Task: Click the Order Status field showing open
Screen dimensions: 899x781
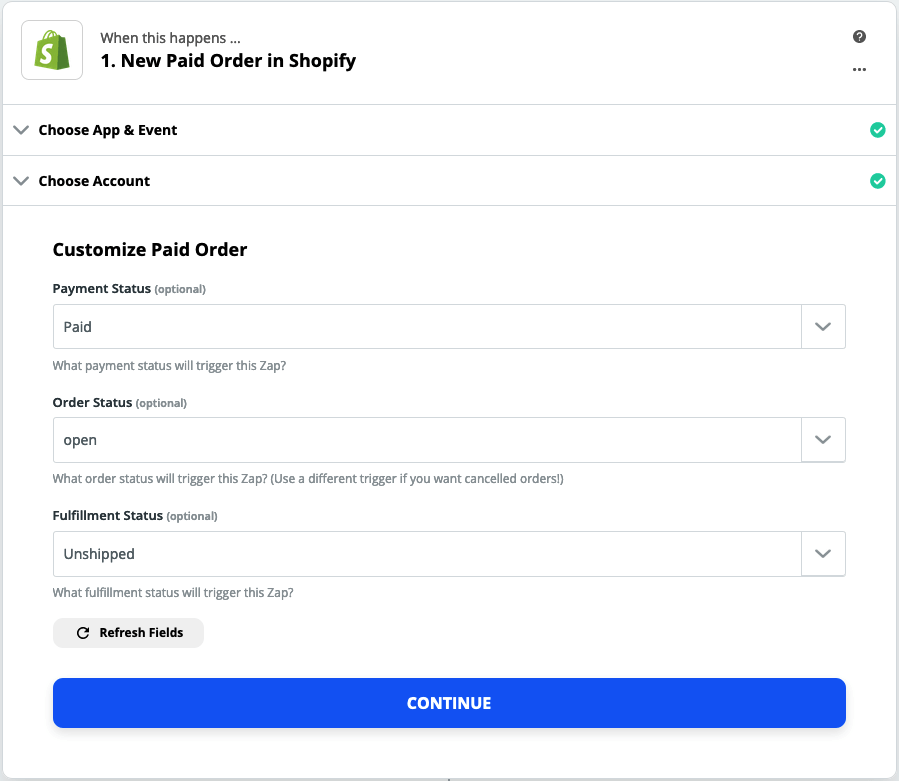Action: (x=427, y=440)
